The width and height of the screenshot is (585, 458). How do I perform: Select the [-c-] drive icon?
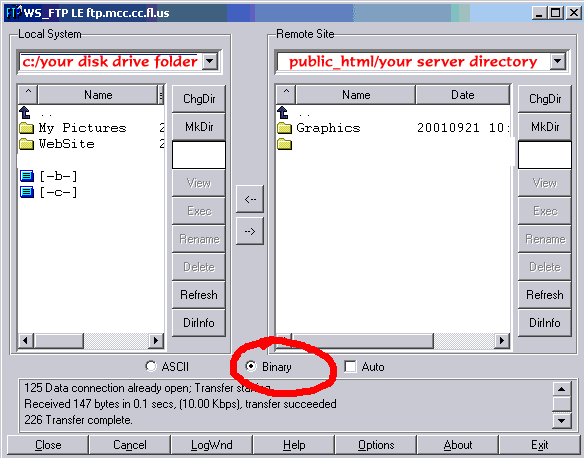pos(26,192)
